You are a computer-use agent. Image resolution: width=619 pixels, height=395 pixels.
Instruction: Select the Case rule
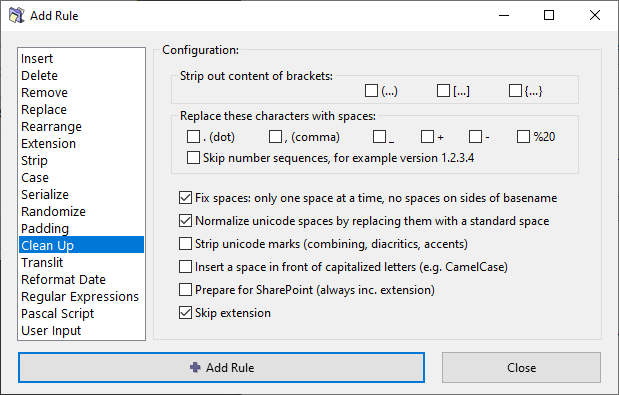point(81,177)
